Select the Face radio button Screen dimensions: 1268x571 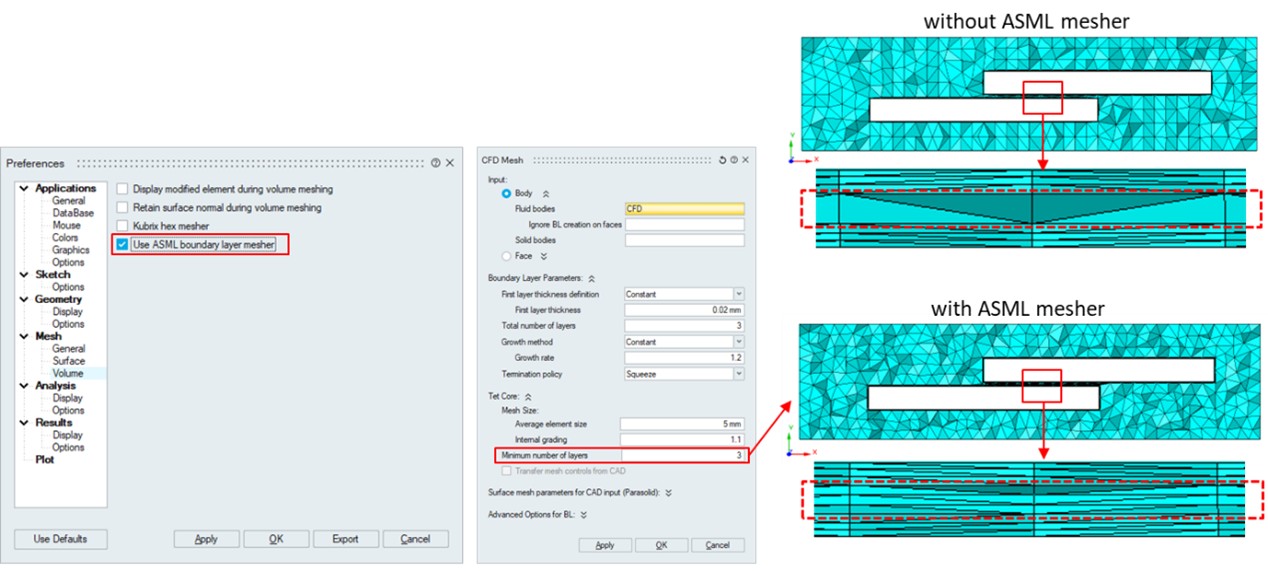tap(507, 256)
